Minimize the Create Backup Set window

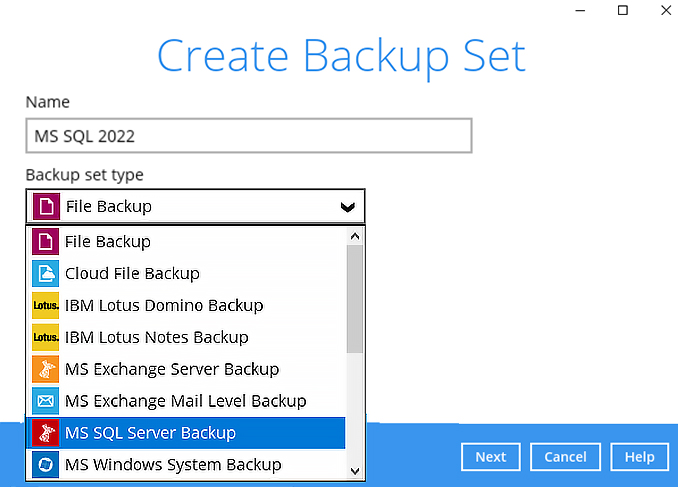(x=580, y=10)
